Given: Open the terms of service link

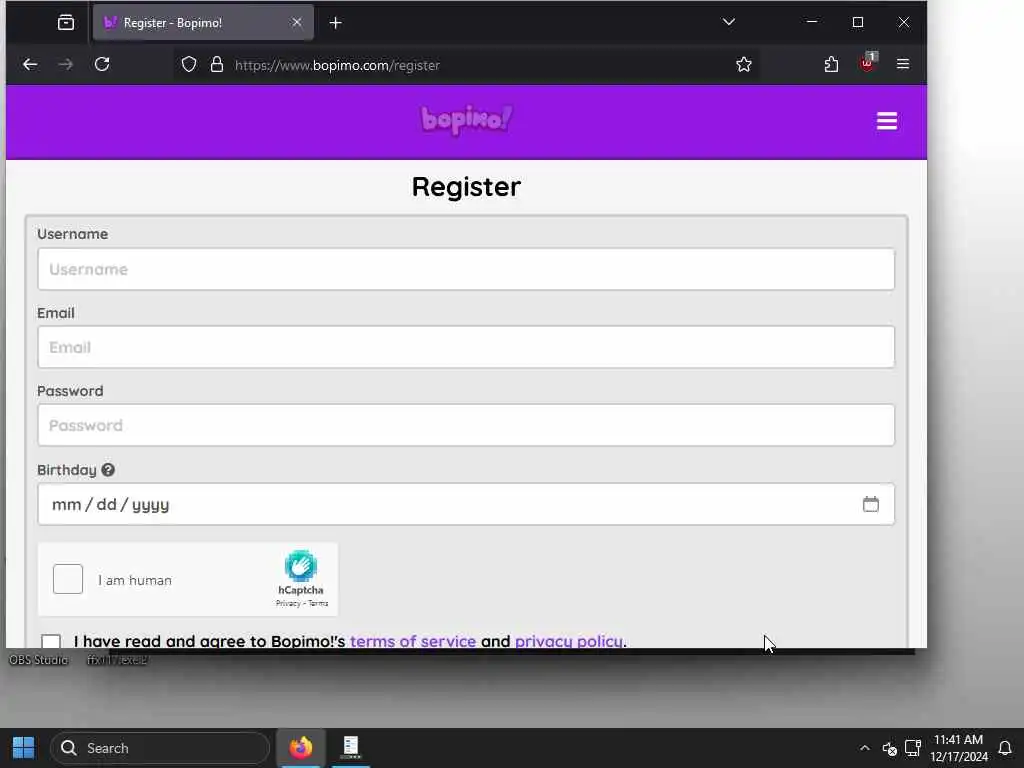Looking at the screenshot, I should coord(413,641).
